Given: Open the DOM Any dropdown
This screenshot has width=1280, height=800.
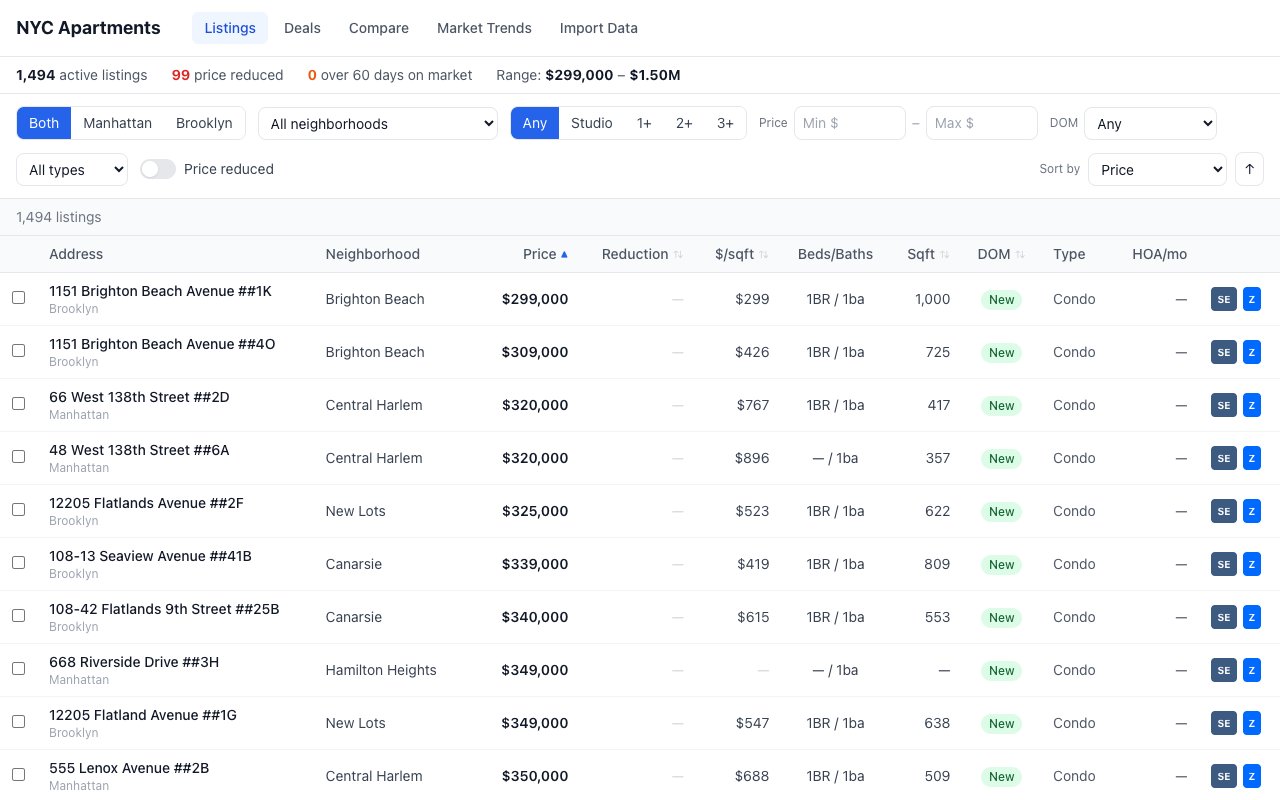Looking at the screenshot, I should 1150,123.
